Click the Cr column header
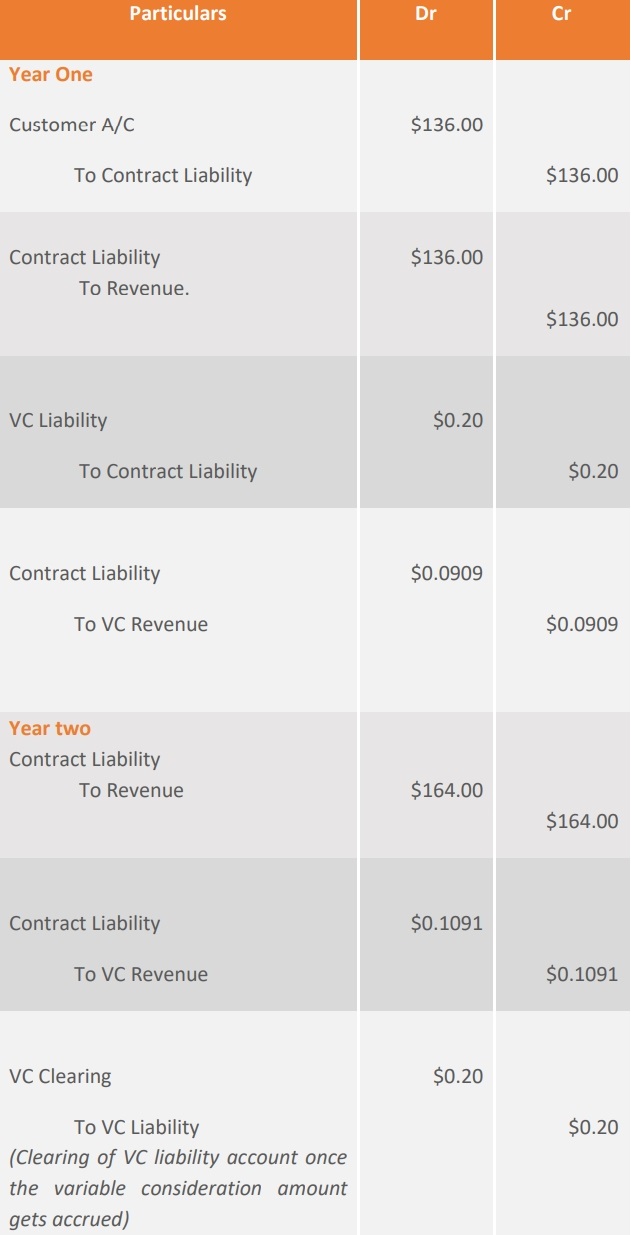 (x=562, y=14)
